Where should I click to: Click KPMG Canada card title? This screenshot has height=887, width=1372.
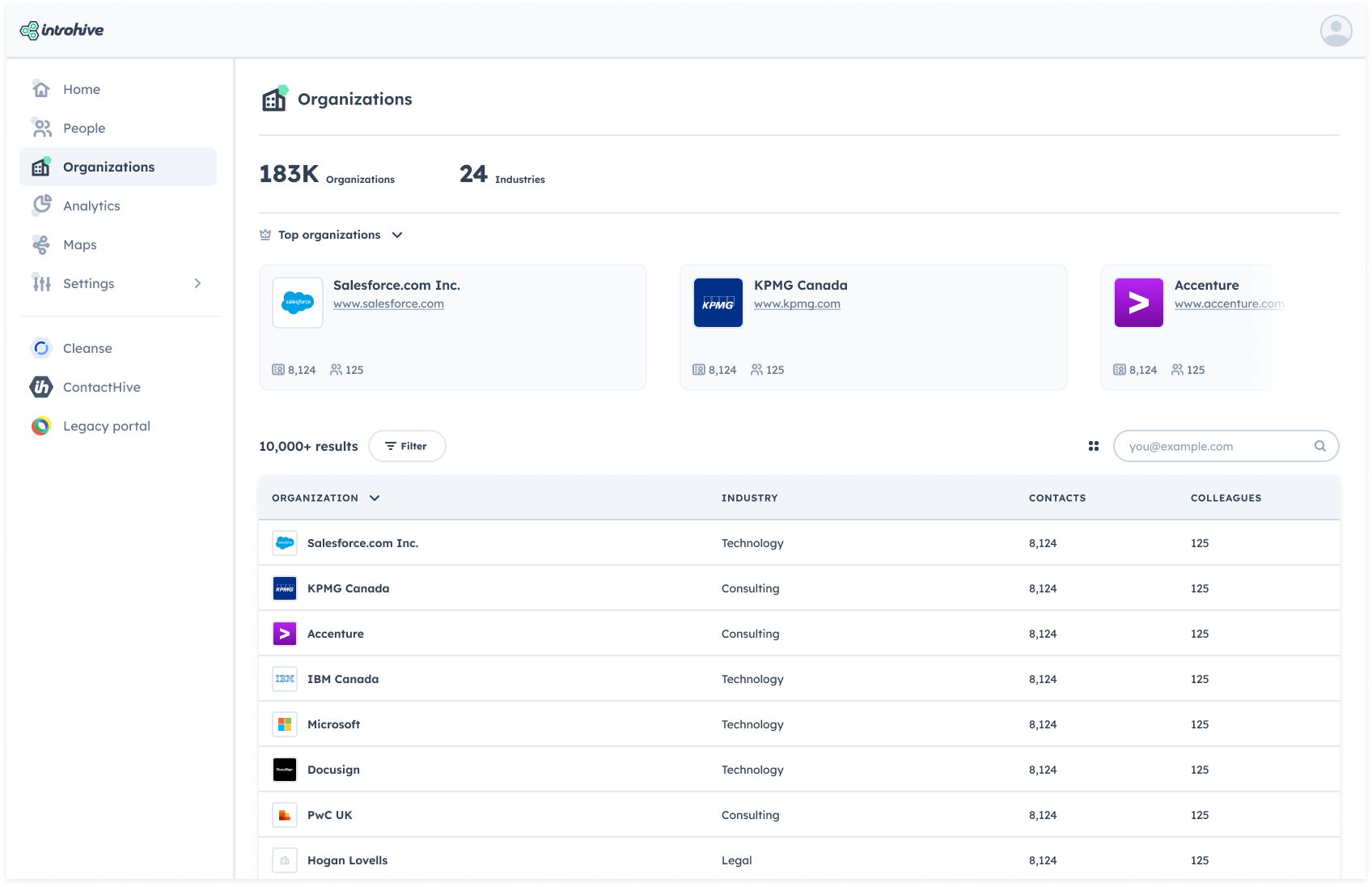pos(801,285)
